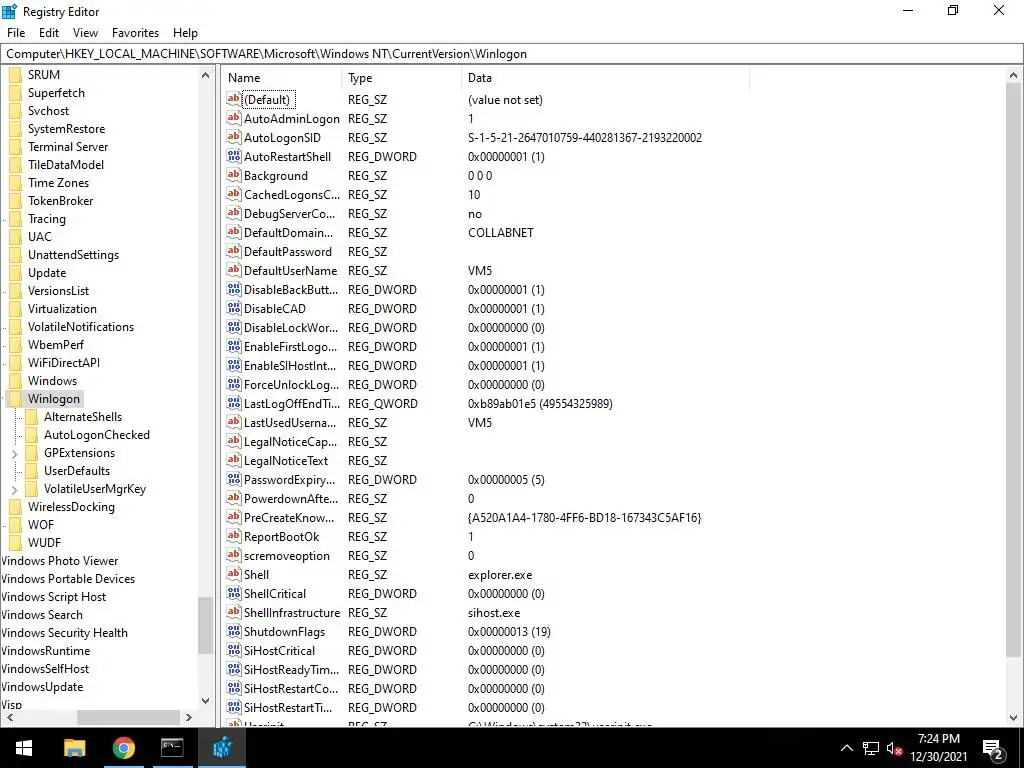Show hidden system tray icons
The image size is (1024, 768).
pyautogui.click(x=846, y=748)
